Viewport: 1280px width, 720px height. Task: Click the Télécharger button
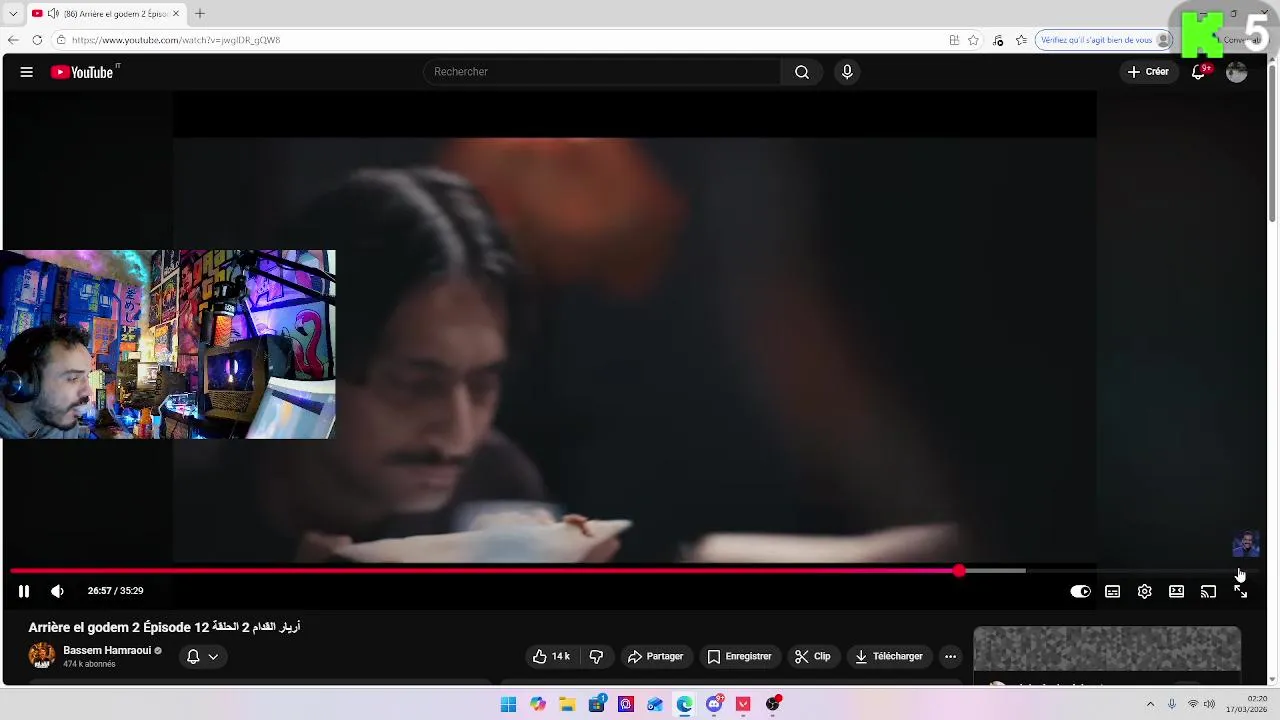coord(889,656)
